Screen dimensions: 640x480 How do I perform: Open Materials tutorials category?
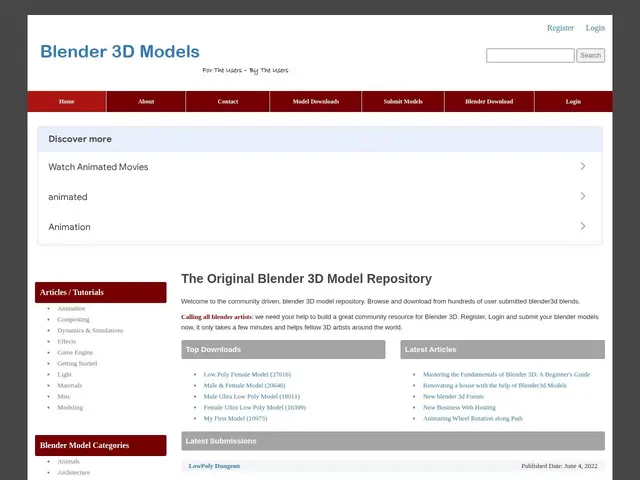70,386
